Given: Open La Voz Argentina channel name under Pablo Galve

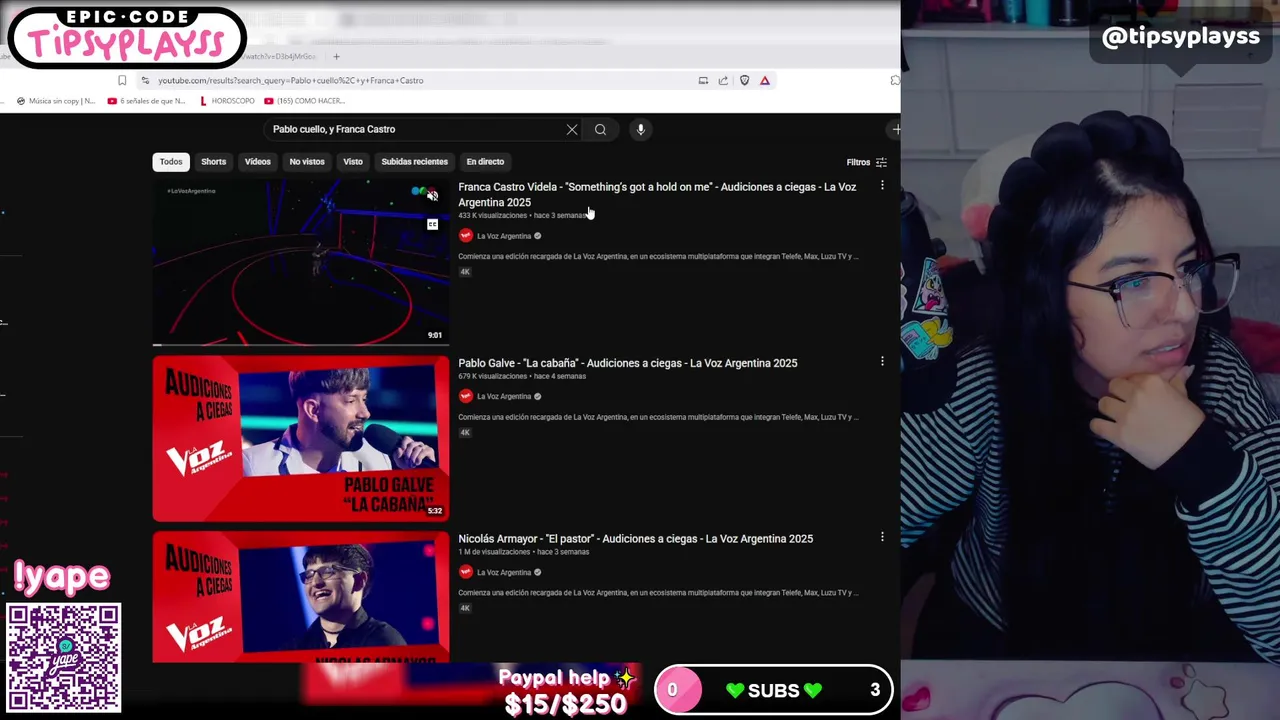Looking at the screenshot, I should (504, 396).
